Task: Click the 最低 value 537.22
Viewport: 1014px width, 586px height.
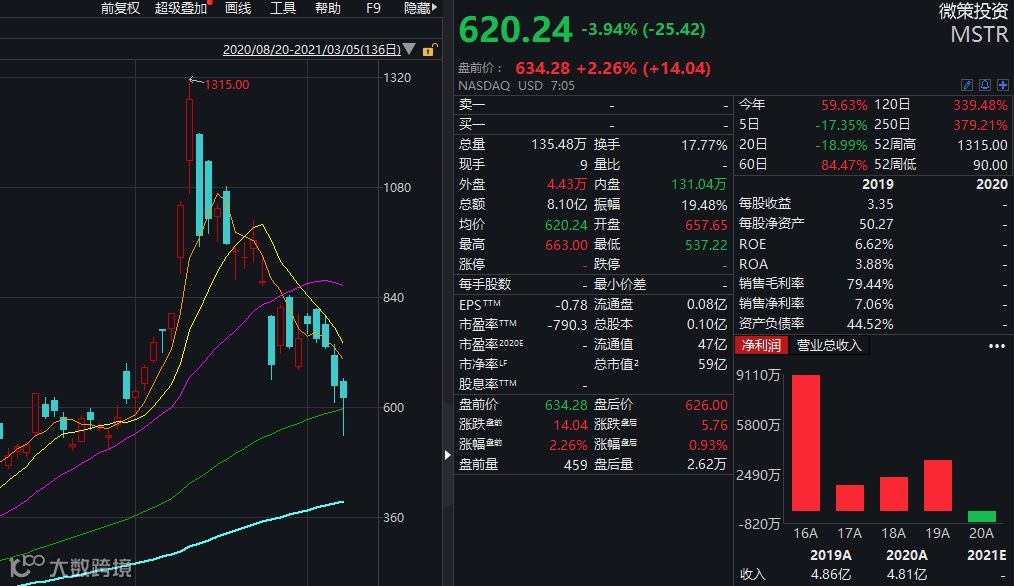Action: [x=706, y=245]
